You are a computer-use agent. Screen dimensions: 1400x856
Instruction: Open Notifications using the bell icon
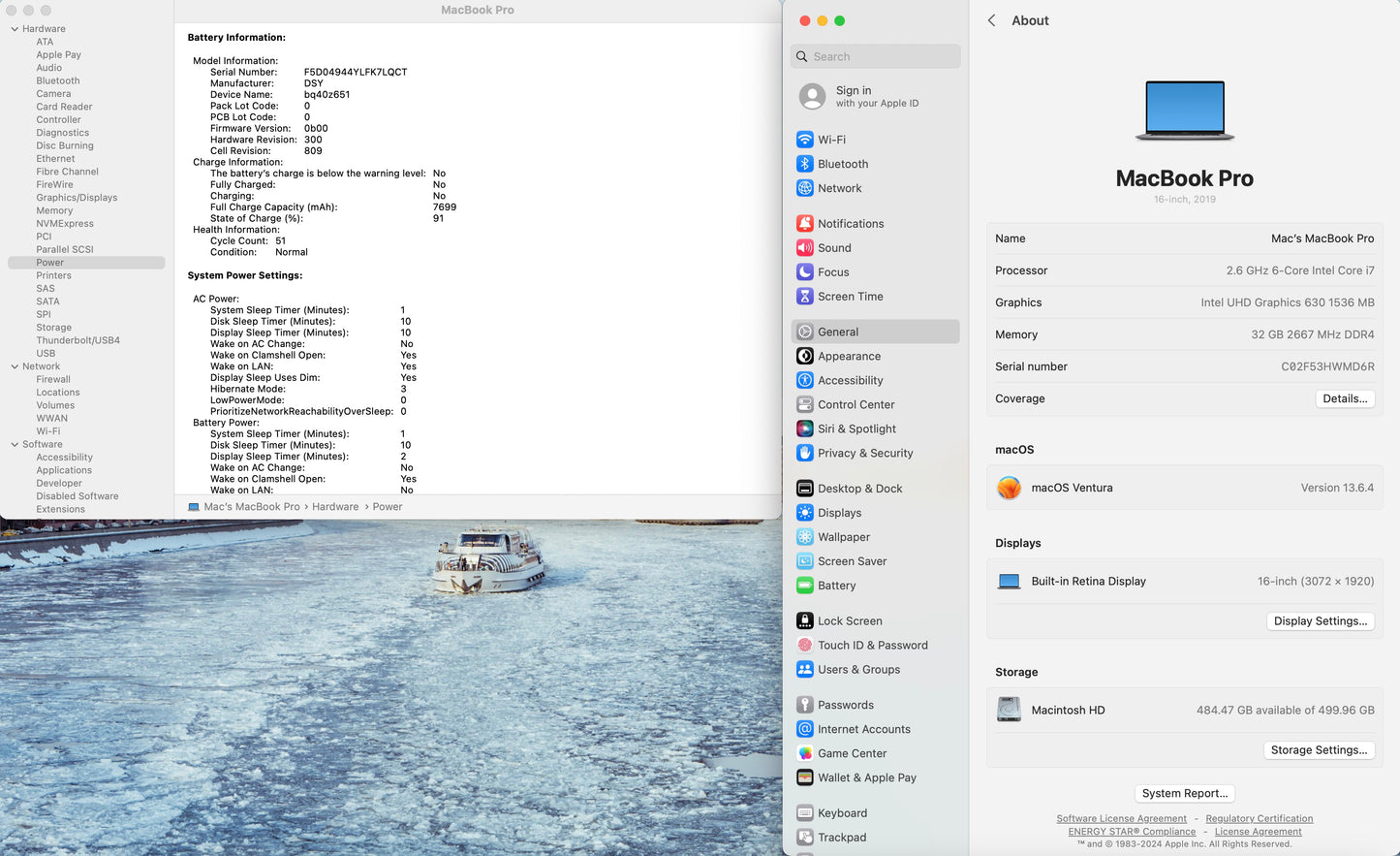tap(804, 223)
